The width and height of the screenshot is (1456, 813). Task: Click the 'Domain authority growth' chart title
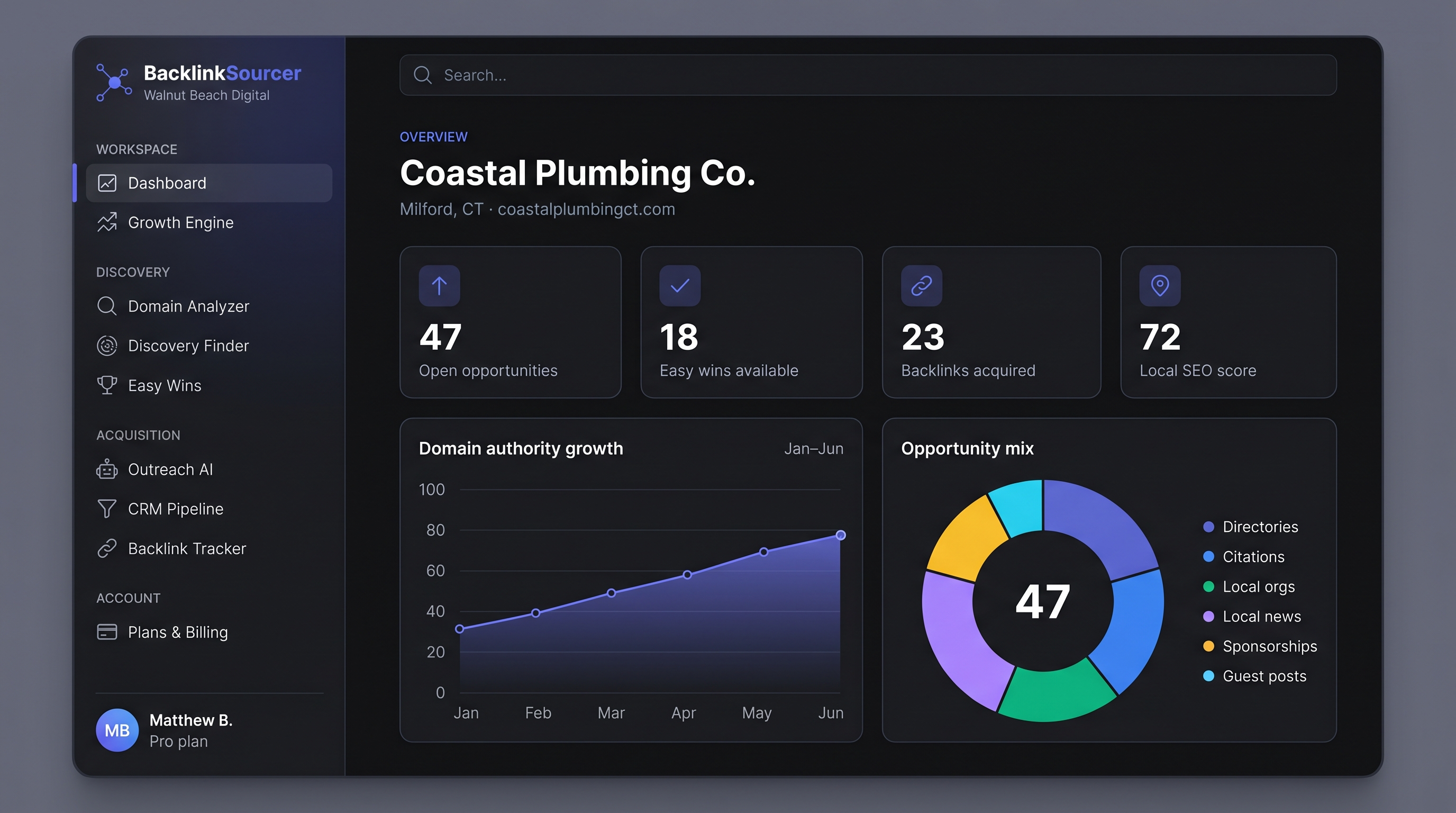(x=521, y=448)
